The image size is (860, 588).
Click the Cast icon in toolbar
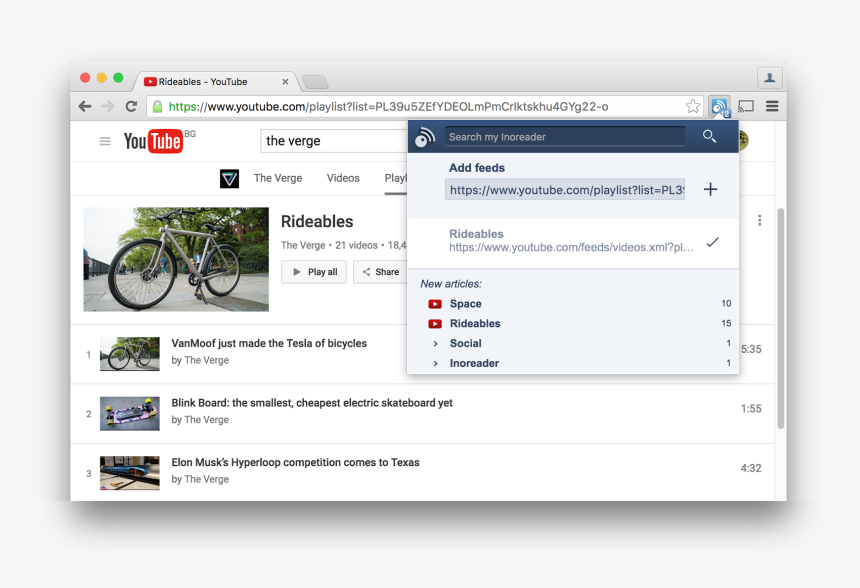coord(746,106)
